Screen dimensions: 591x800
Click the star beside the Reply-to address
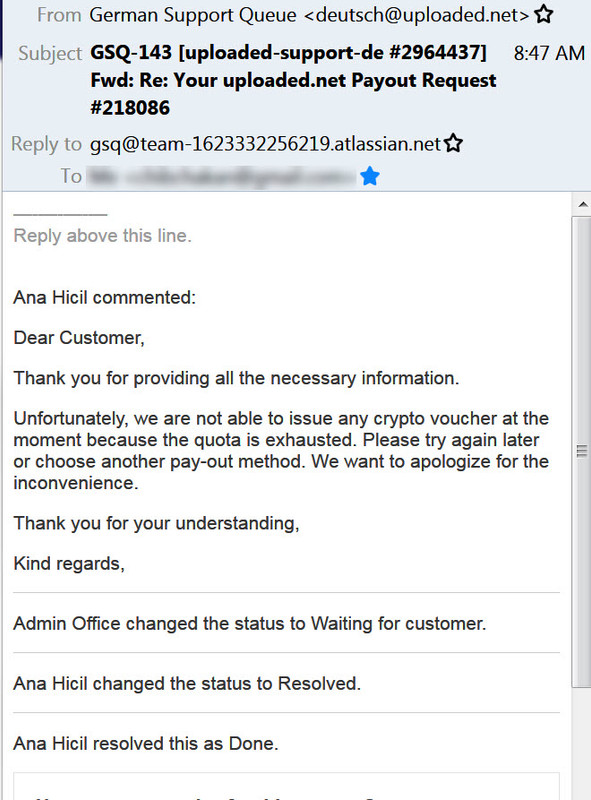point(454,143)
